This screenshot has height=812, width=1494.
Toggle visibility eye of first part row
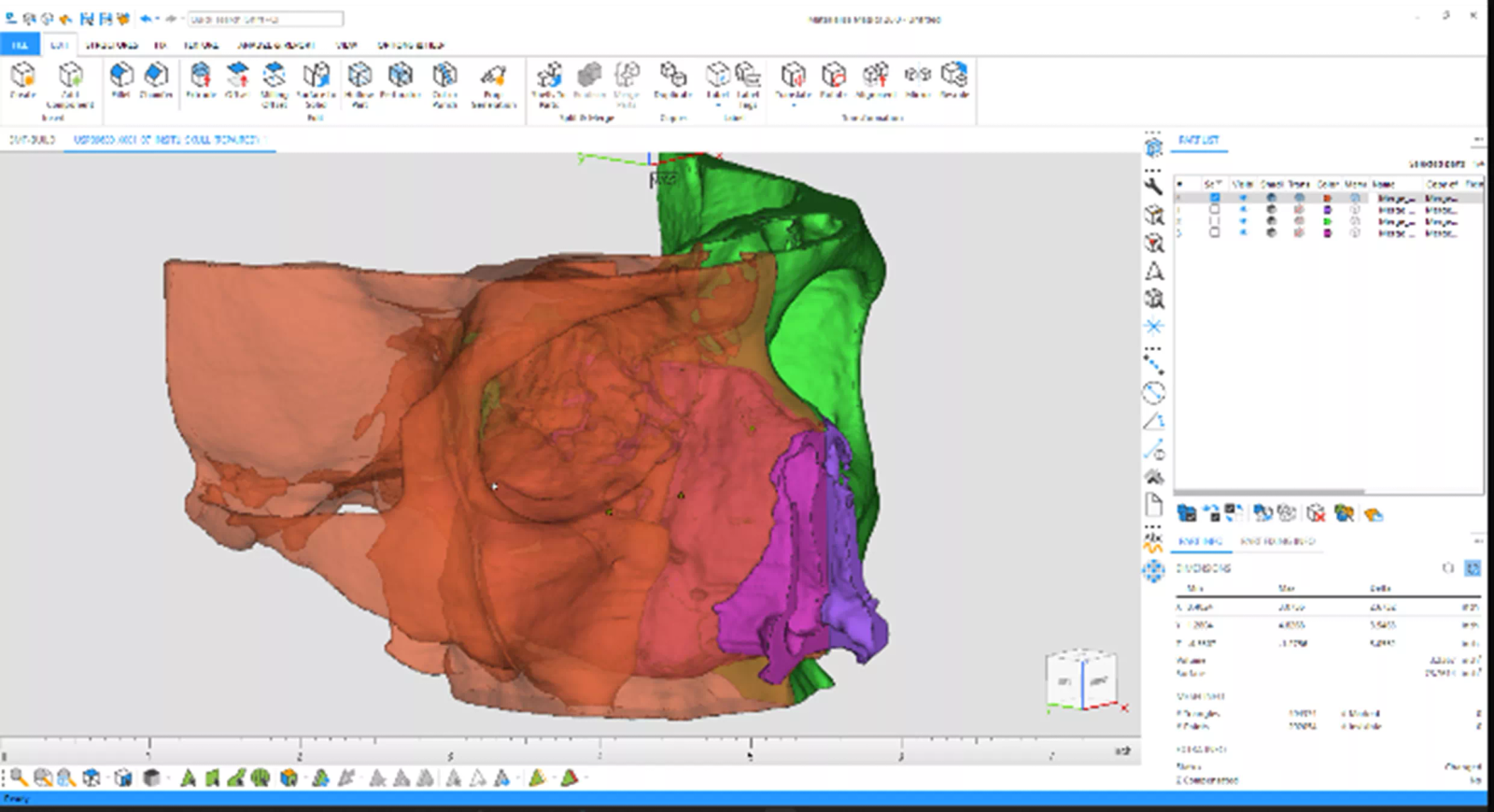click(x=1243, y=198)
